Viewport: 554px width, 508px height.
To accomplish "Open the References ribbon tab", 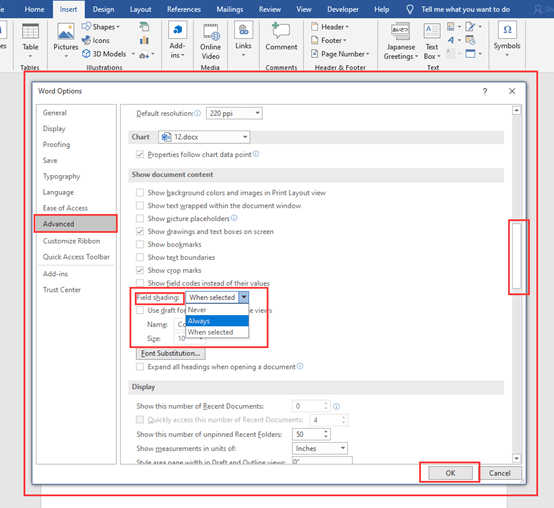I will 184,9.
